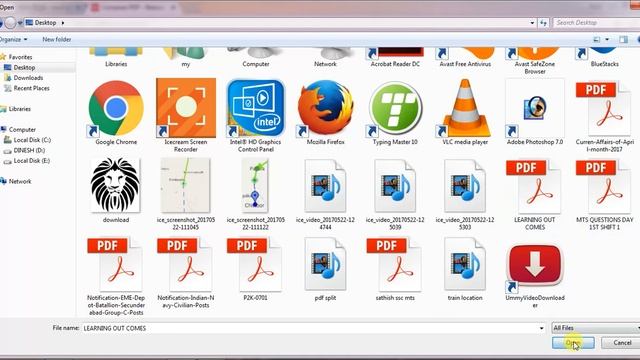Open Local Disk (E:) in sidebar
The width and height of the screenshot is (640, 360).
(x=31, y=161)
